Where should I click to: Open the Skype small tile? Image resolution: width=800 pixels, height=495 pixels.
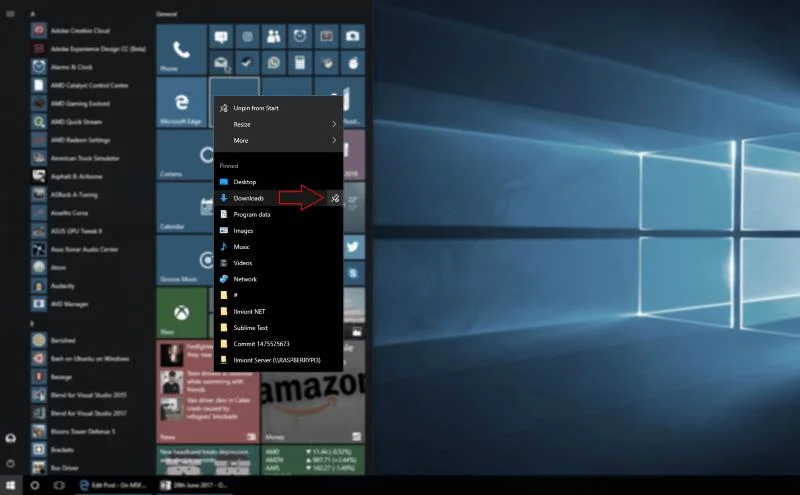click(x=354, y=274)
